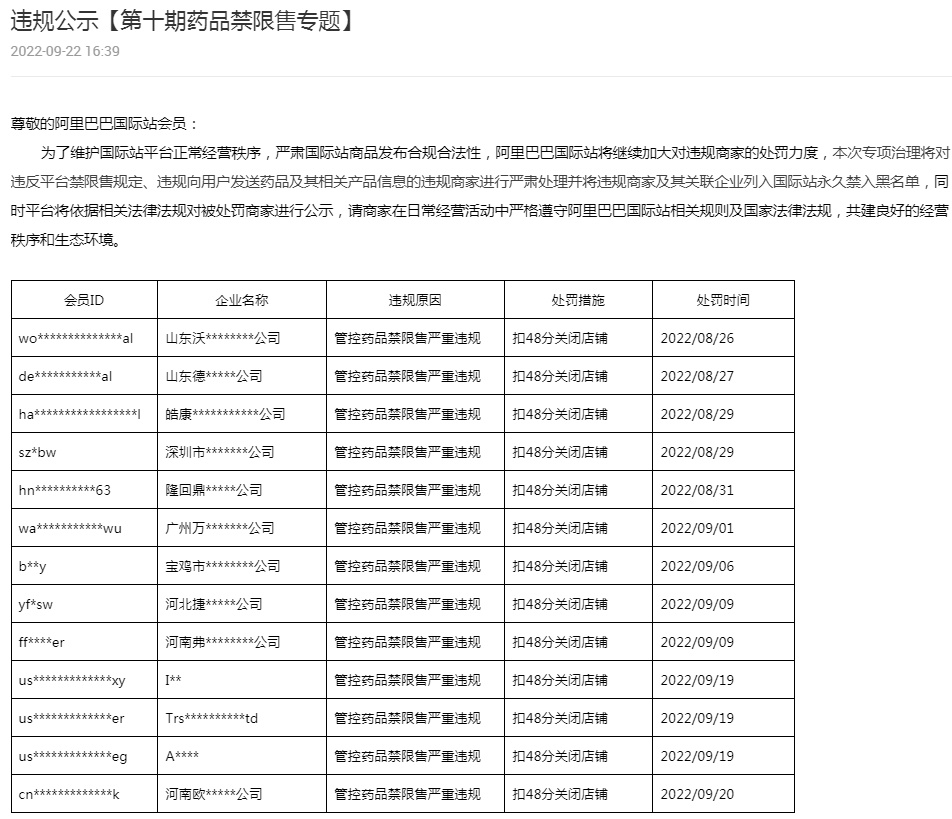Viewport: 952px width, 819px height.
Task: Click member ID us*************xy
Action: pos(72,680)
